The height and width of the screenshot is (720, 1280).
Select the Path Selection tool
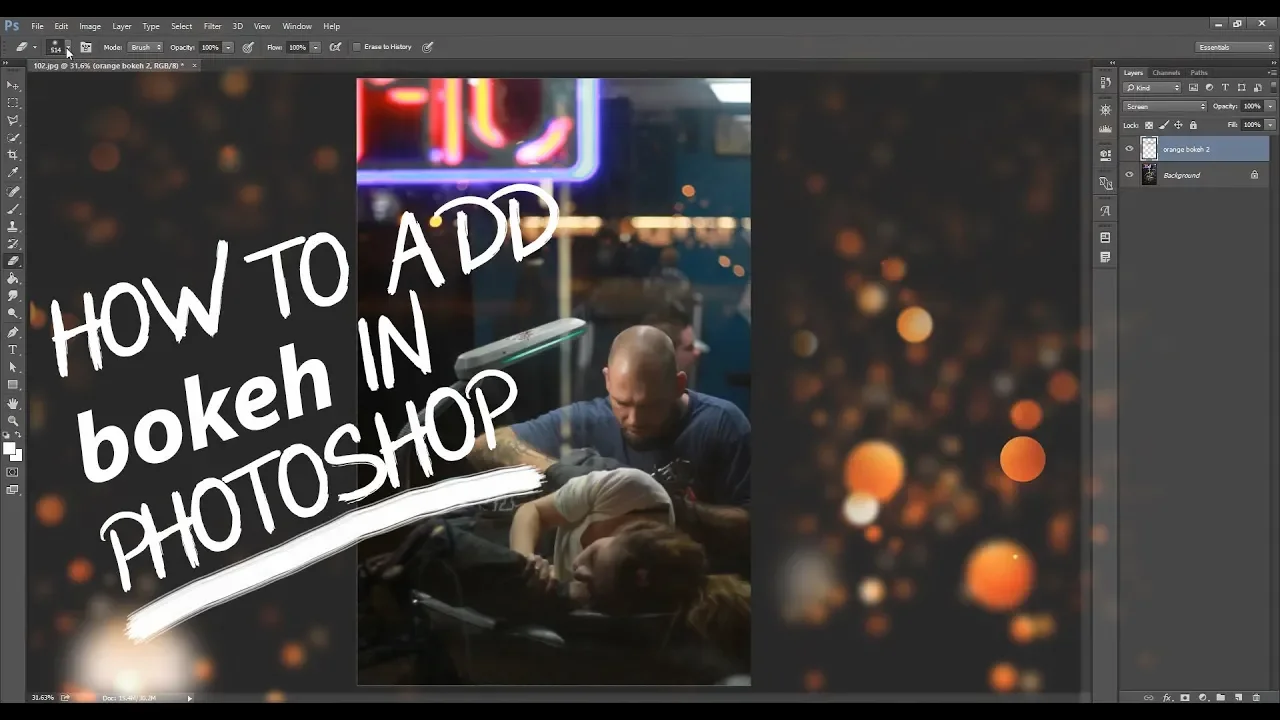click(13, 367)
